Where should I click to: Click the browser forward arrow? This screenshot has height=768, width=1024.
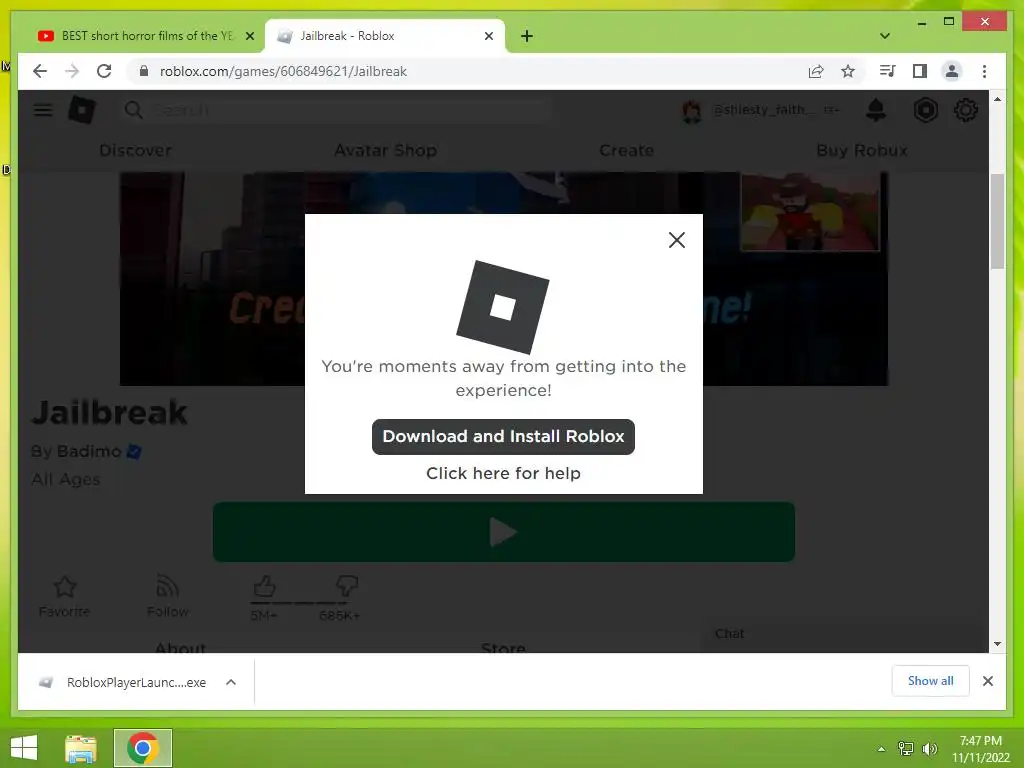coord(72,71)
